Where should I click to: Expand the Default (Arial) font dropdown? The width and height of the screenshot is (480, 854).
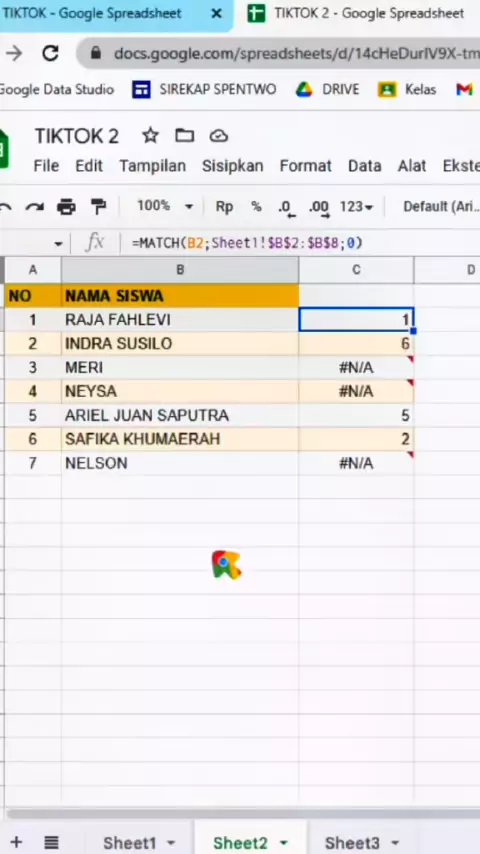click(x=441, y=207)
